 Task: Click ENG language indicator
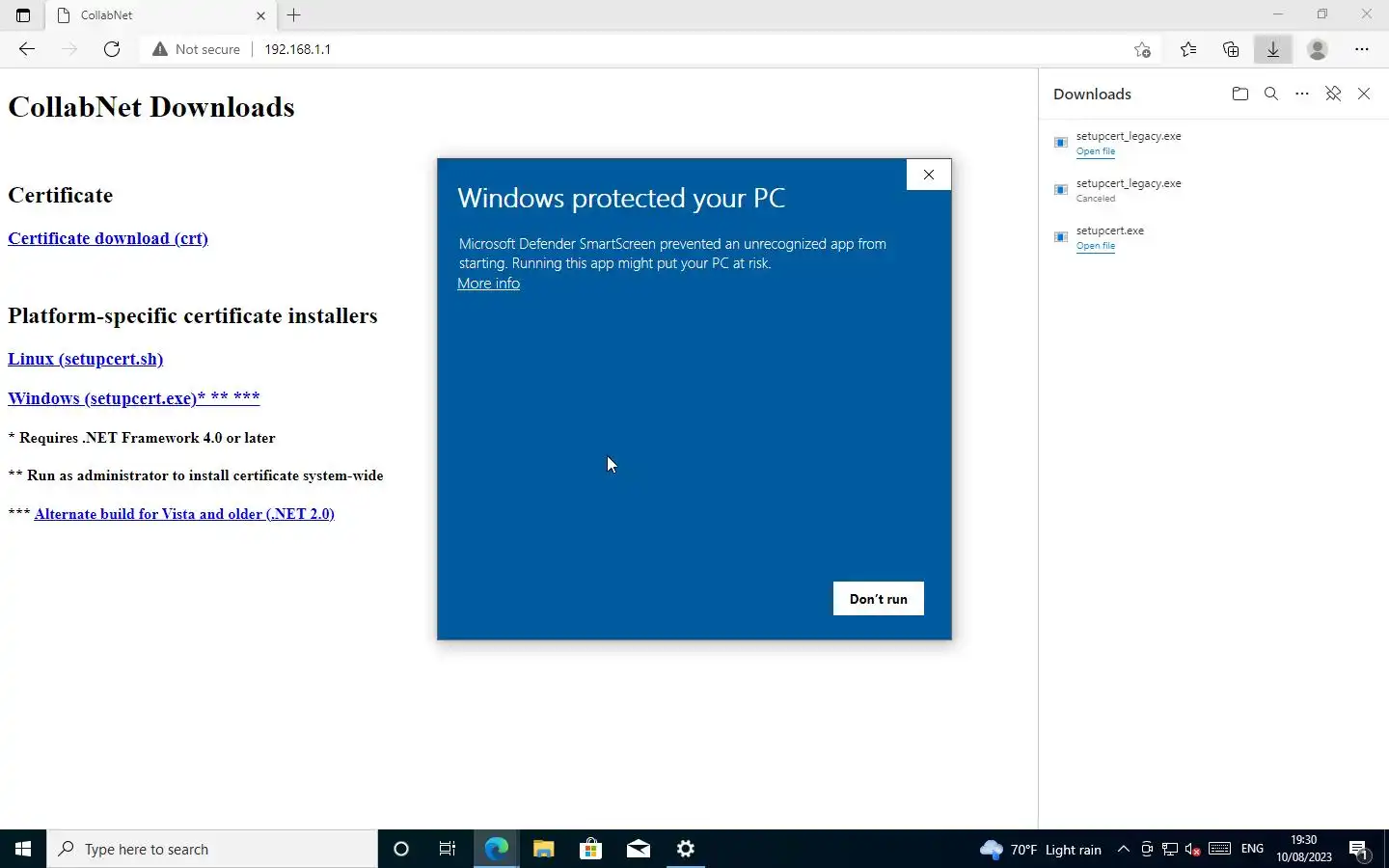tap(1252, 850)
